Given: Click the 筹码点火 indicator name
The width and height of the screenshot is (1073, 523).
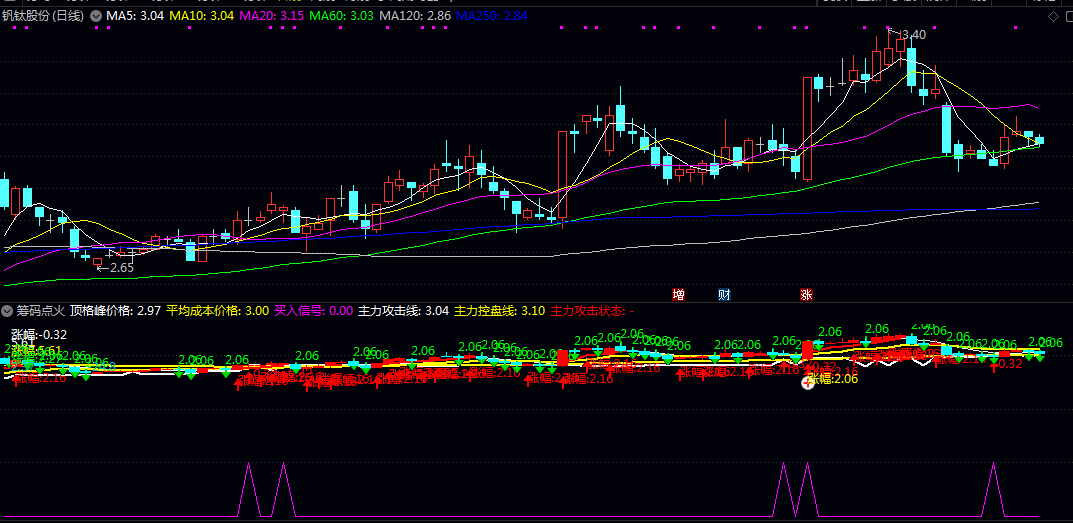Looking at the screenshot, I should pos(40,311).
